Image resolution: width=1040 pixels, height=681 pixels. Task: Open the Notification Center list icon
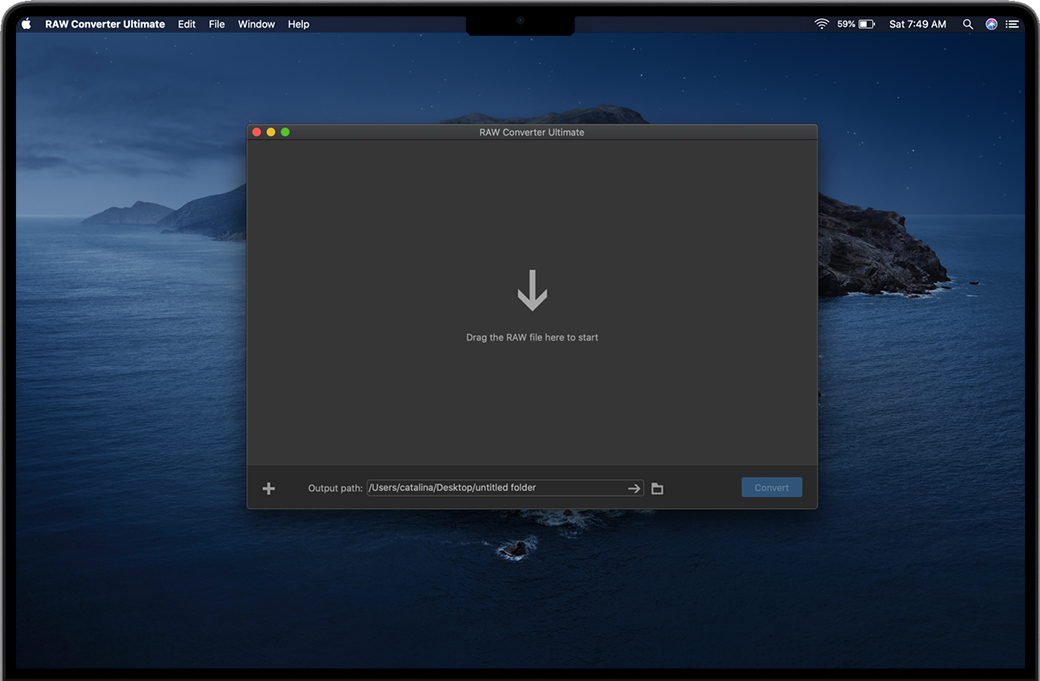[x=1012, y=24]
